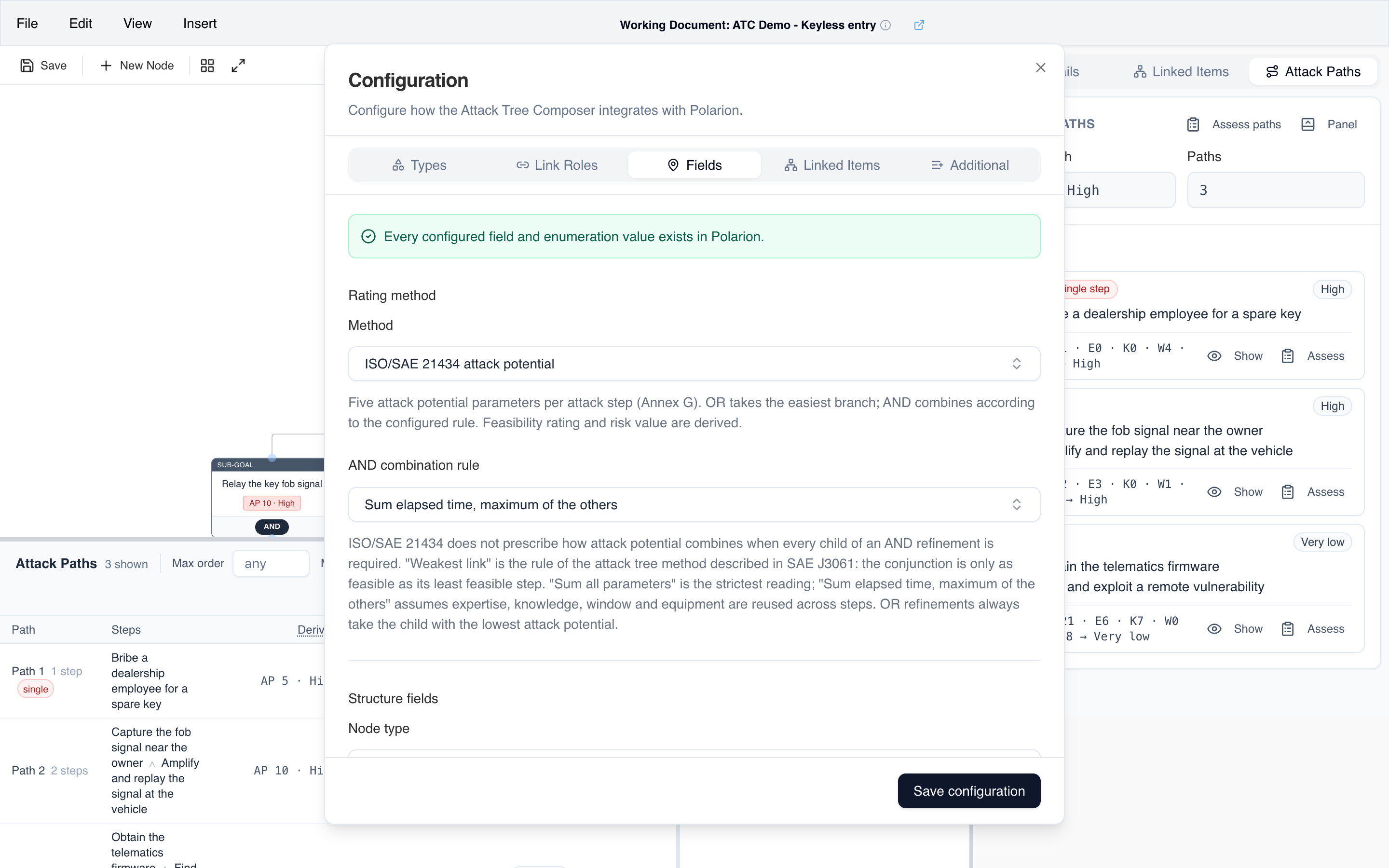Open the Linked Items configuration tab
Screen dimensions: 1389x868
(832, 165)
